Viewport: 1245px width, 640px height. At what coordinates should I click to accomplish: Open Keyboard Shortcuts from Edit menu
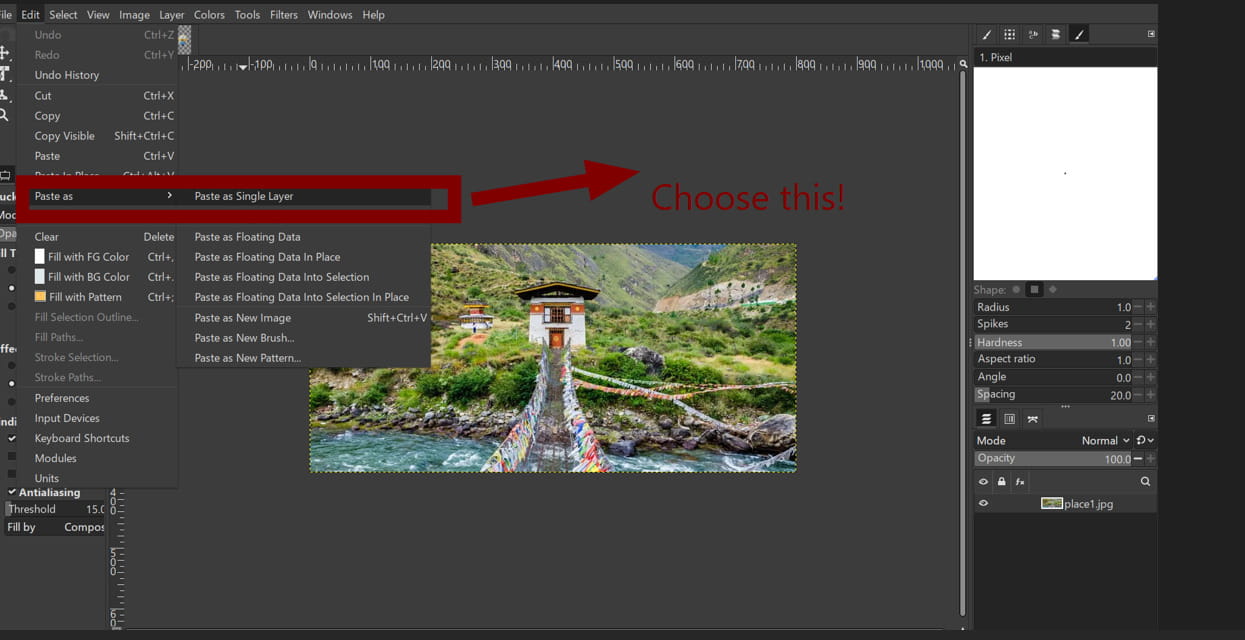(97, 438)
